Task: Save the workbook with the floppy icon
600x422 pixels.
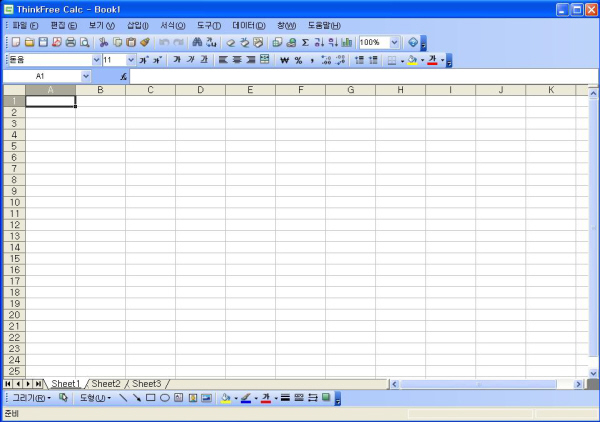Action: pos(43,42)
